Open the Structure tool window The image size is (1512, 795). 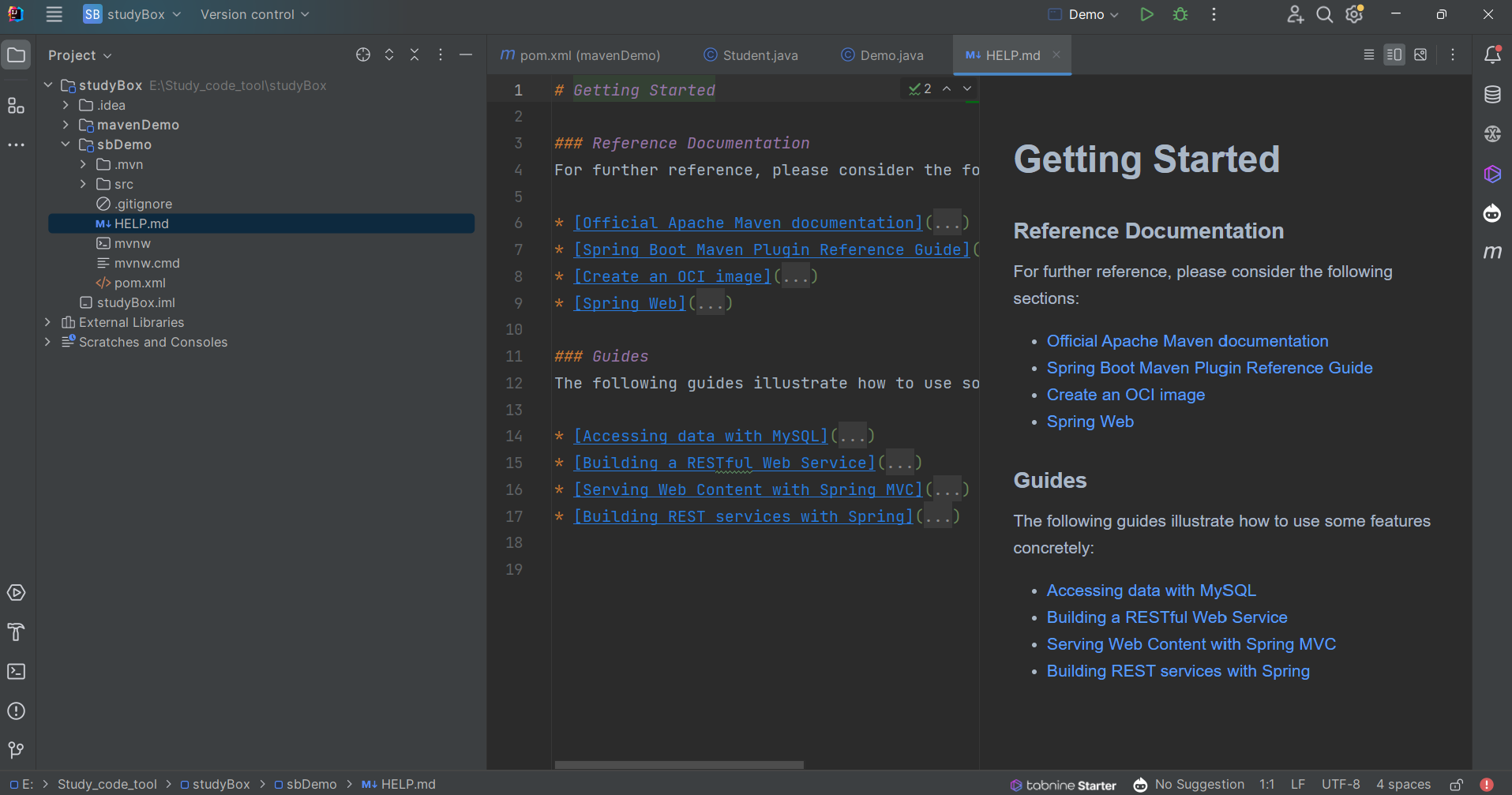tap(16, 106)
